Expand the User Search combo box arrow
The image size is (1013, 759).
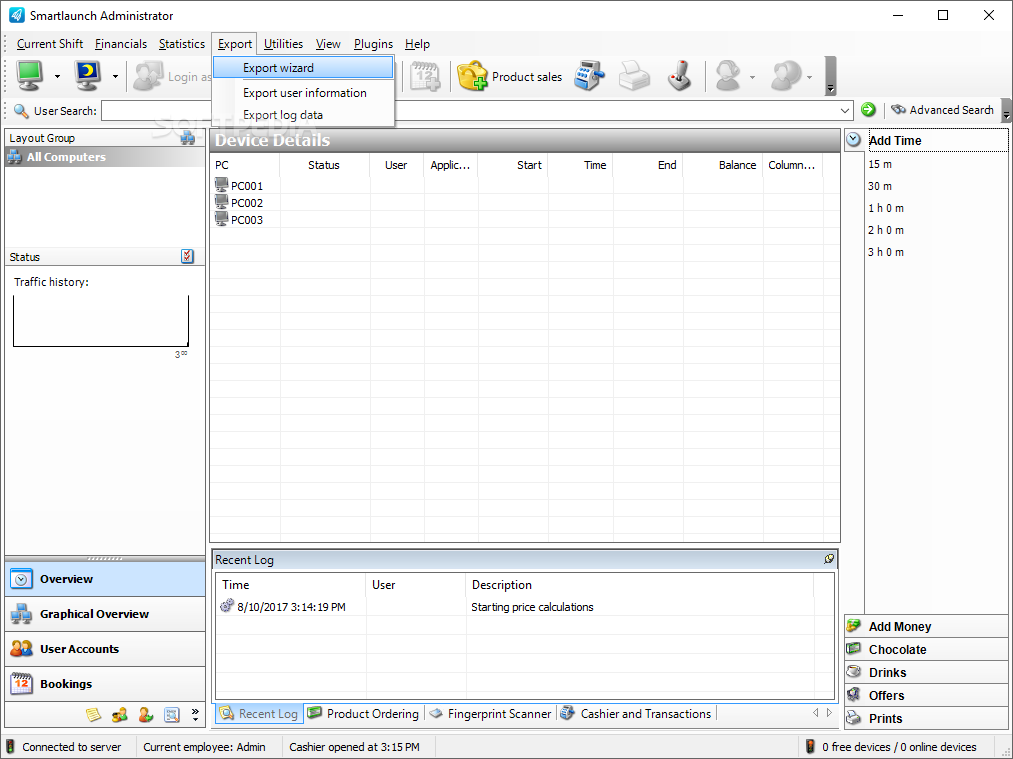844,110
